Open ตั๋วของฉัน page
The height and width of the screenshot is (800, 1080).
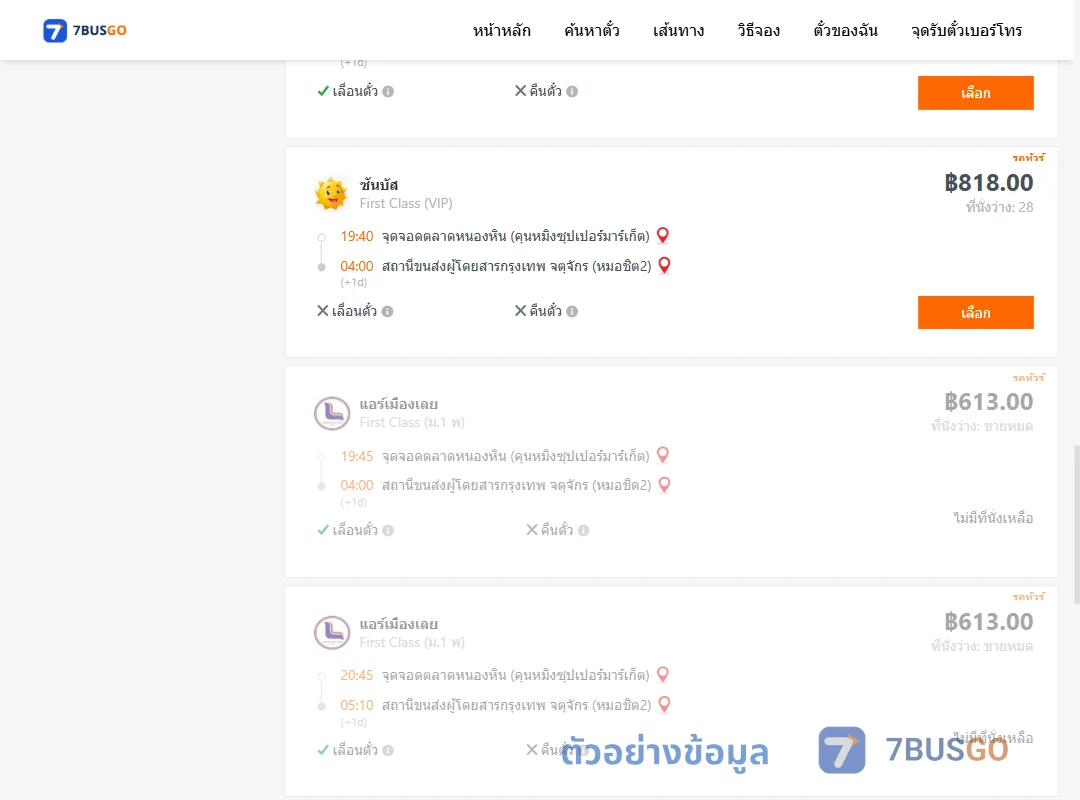coord(845,30)
